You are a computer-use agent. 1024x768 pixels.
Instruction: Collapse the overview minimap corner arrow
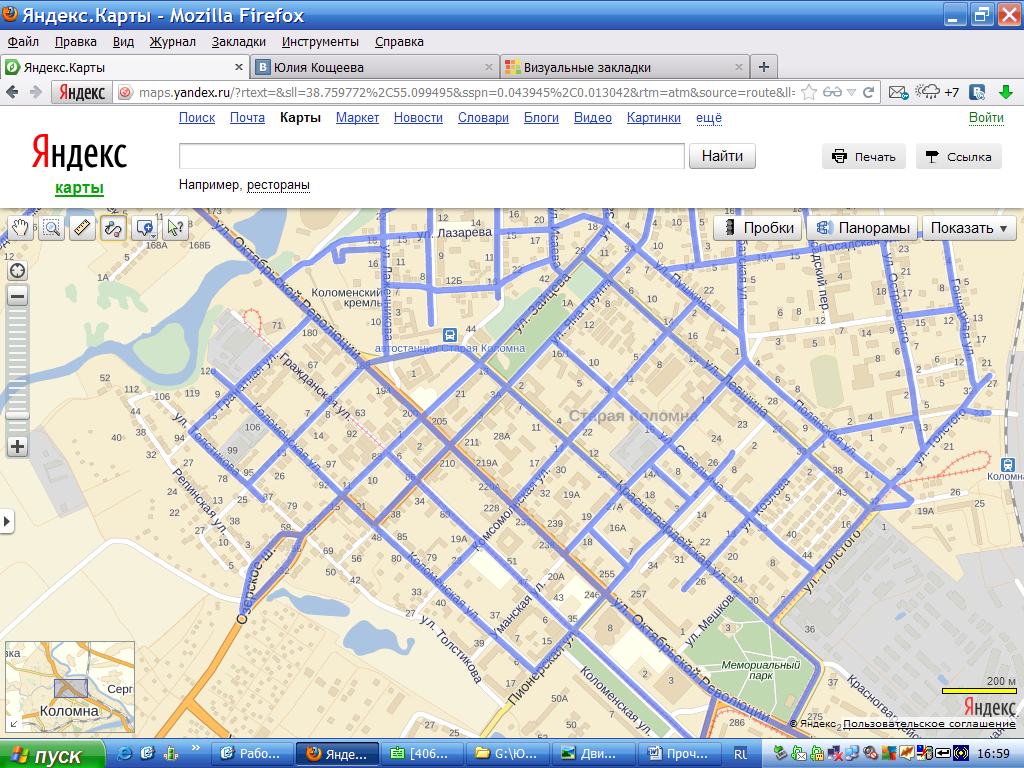(x=13, y=724)
